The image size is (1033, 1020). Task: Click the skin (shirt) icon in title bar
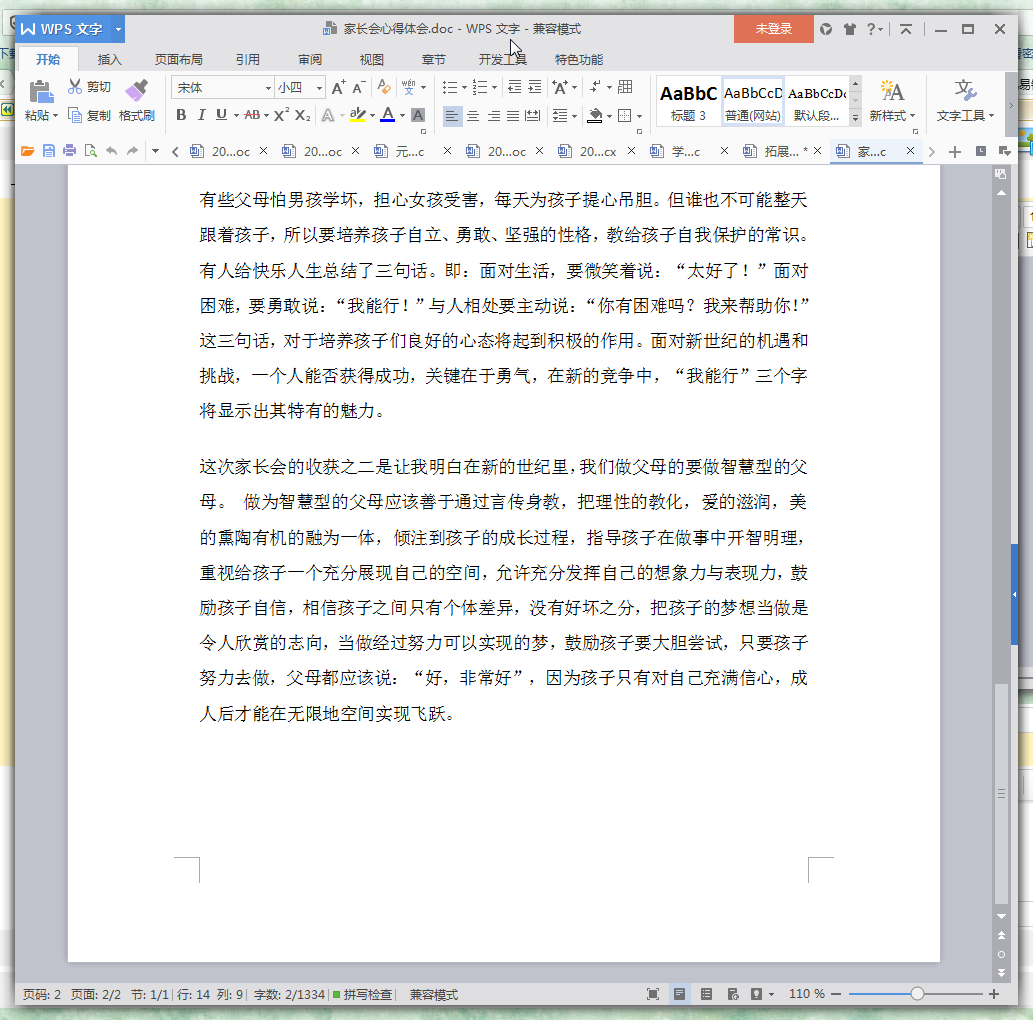(x=850, y=29)
